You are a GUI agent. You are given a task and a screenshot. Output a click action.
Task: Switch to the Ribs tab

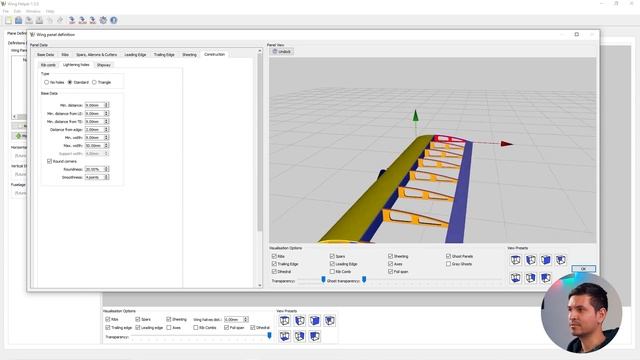(65, 54)
